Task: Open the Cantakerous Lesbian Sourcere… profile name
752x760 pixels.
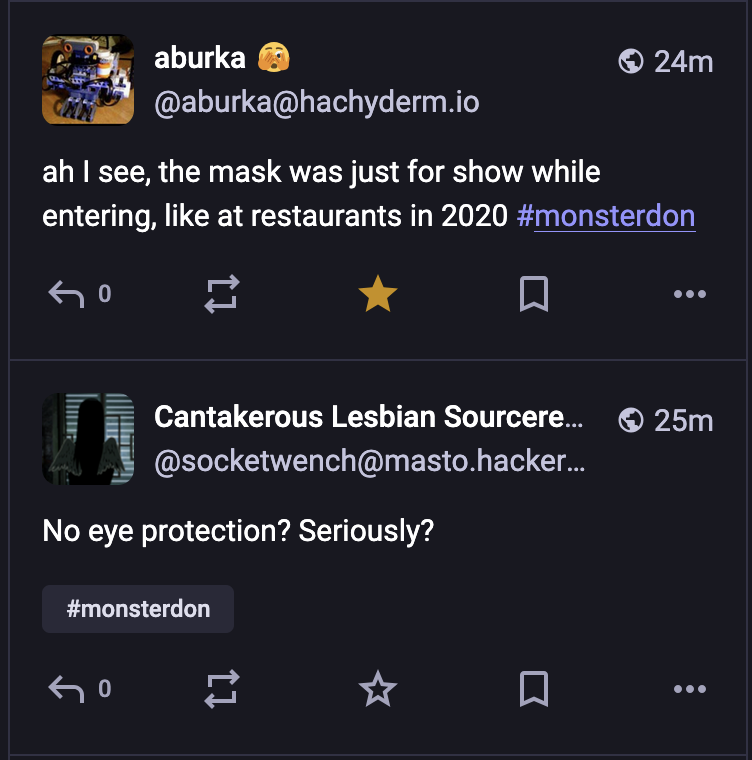Action: [368, 417]
